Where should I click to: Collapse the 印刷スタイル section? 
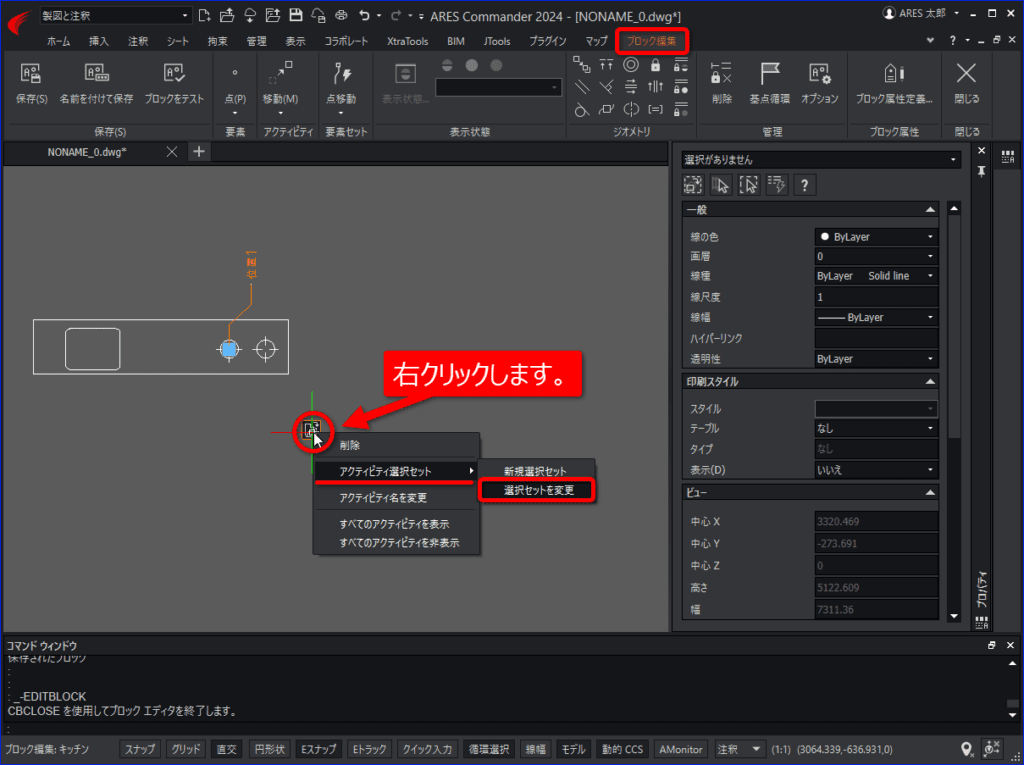coord(930,382)
